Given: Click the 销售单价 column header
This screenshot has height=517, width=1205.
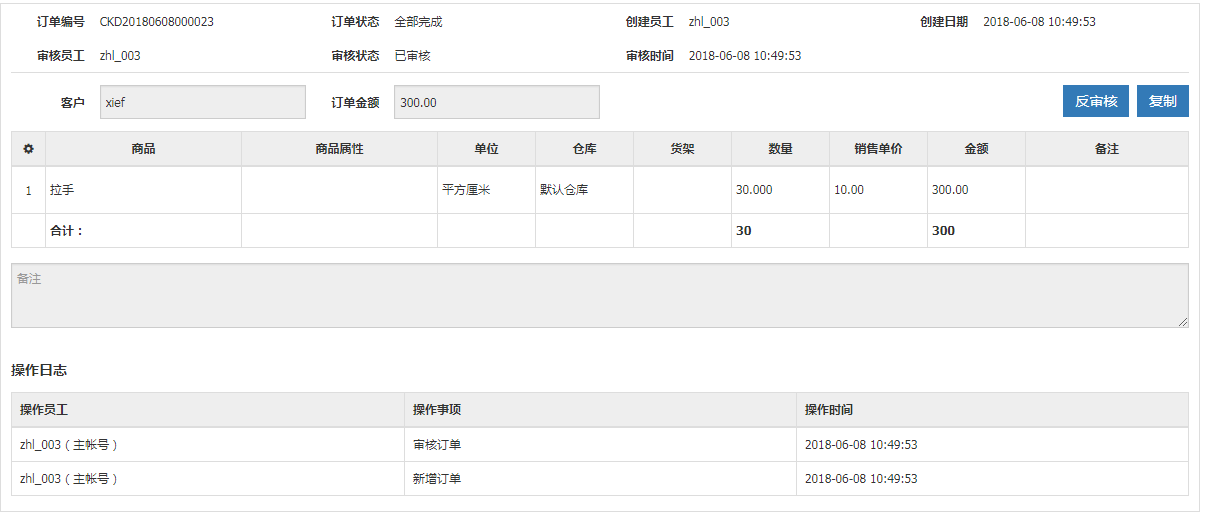Looking at the screenshot, I should (x=878, y=149).
